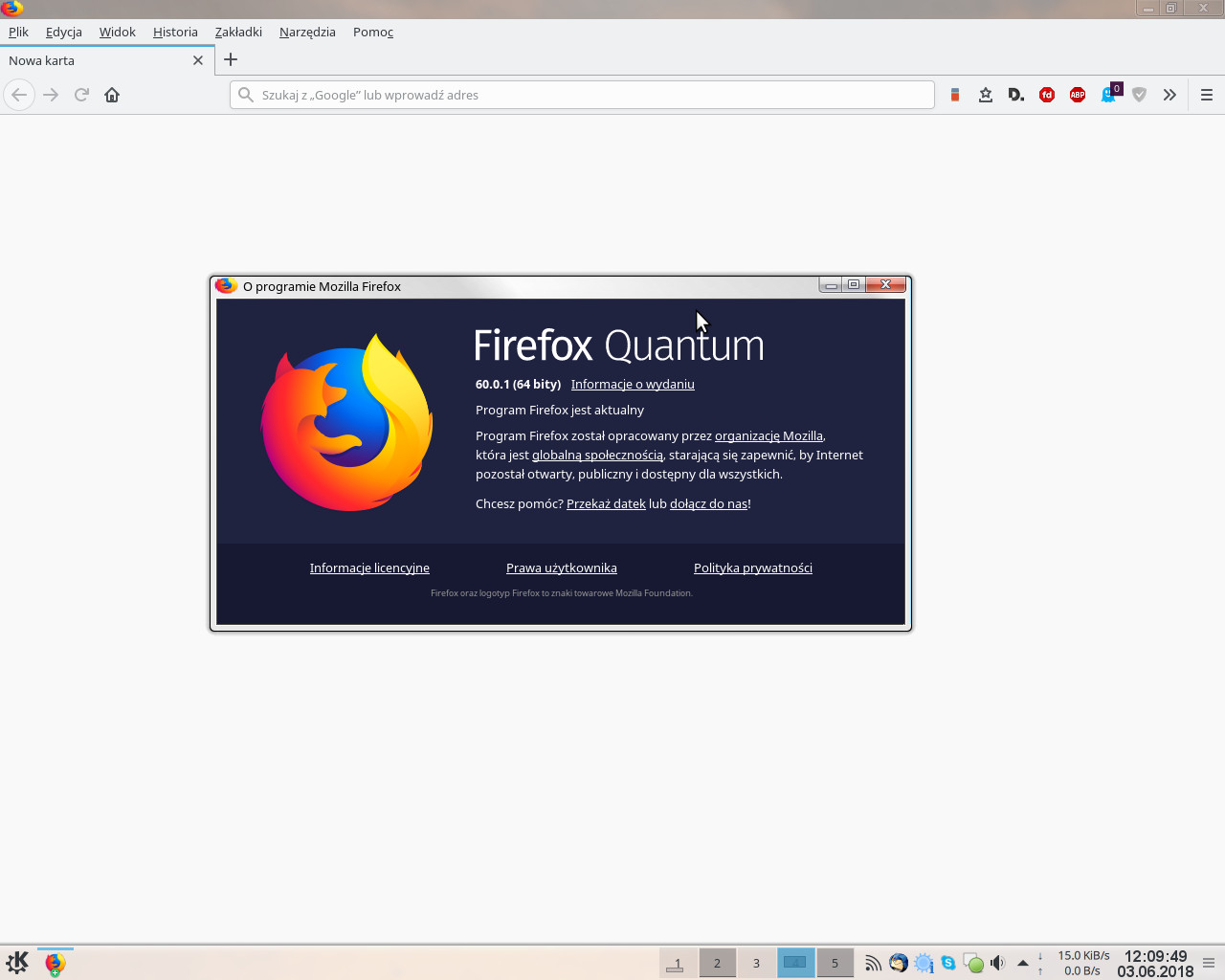Open the bookmarks star tray icon

pyautogui.click(x=985, y=95)
